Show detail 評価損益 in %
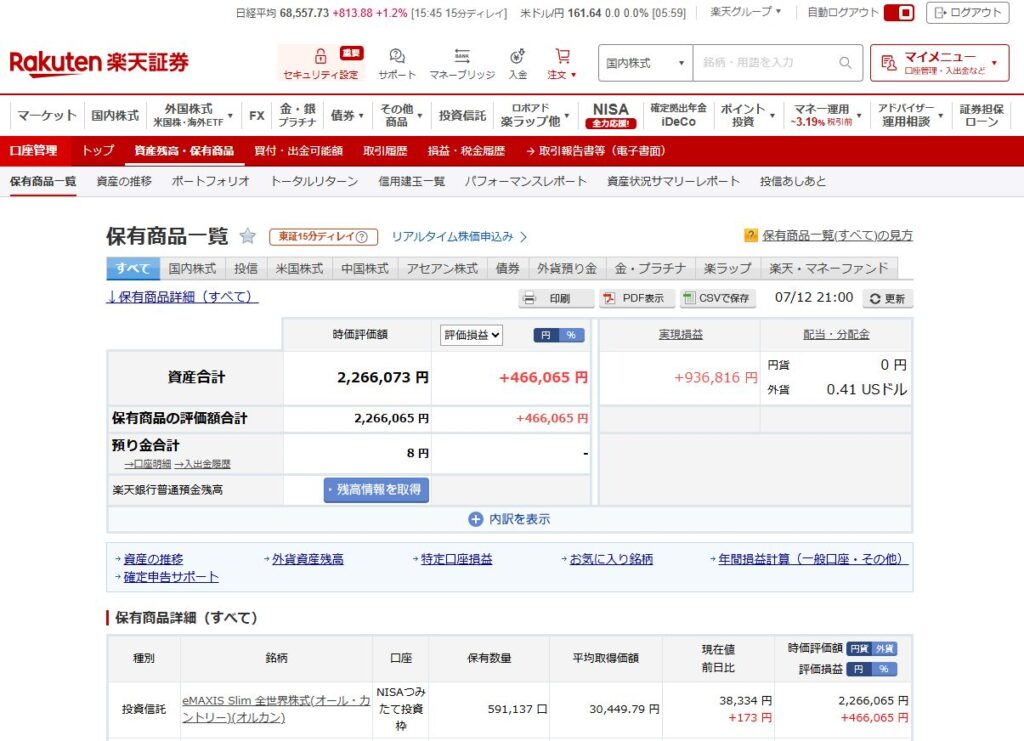This screenshot has height=741, width=1024. click(884, 669)
